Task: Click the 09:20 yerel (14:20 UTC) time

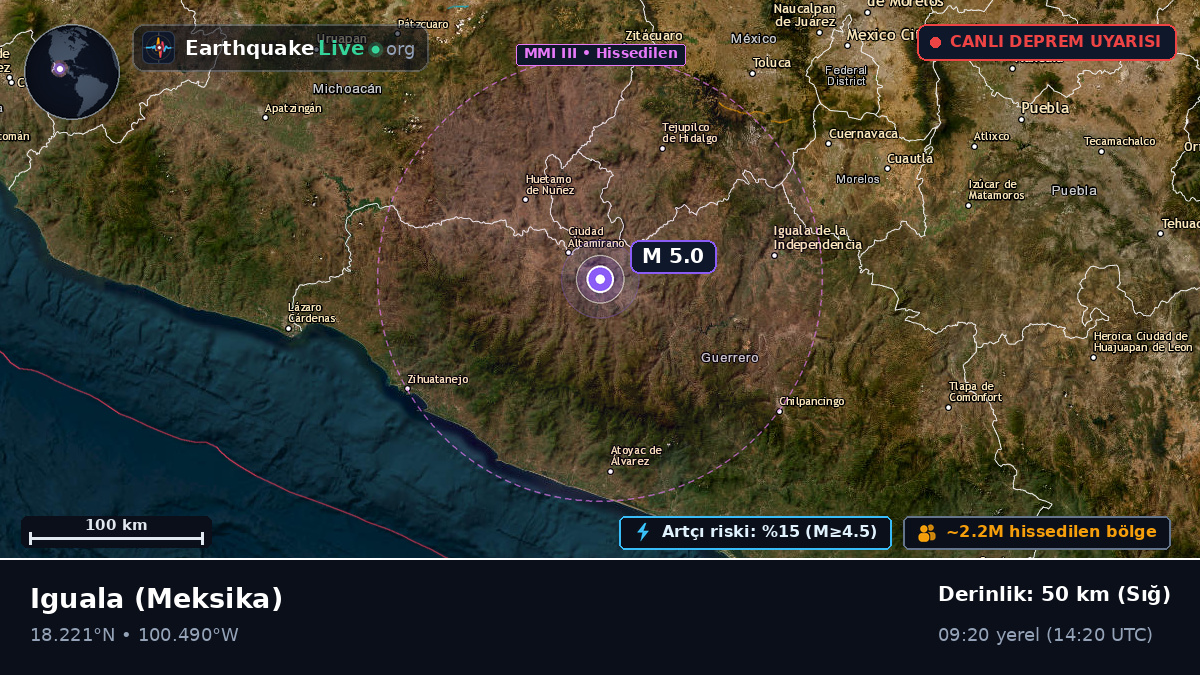Action: [1045, 635]
